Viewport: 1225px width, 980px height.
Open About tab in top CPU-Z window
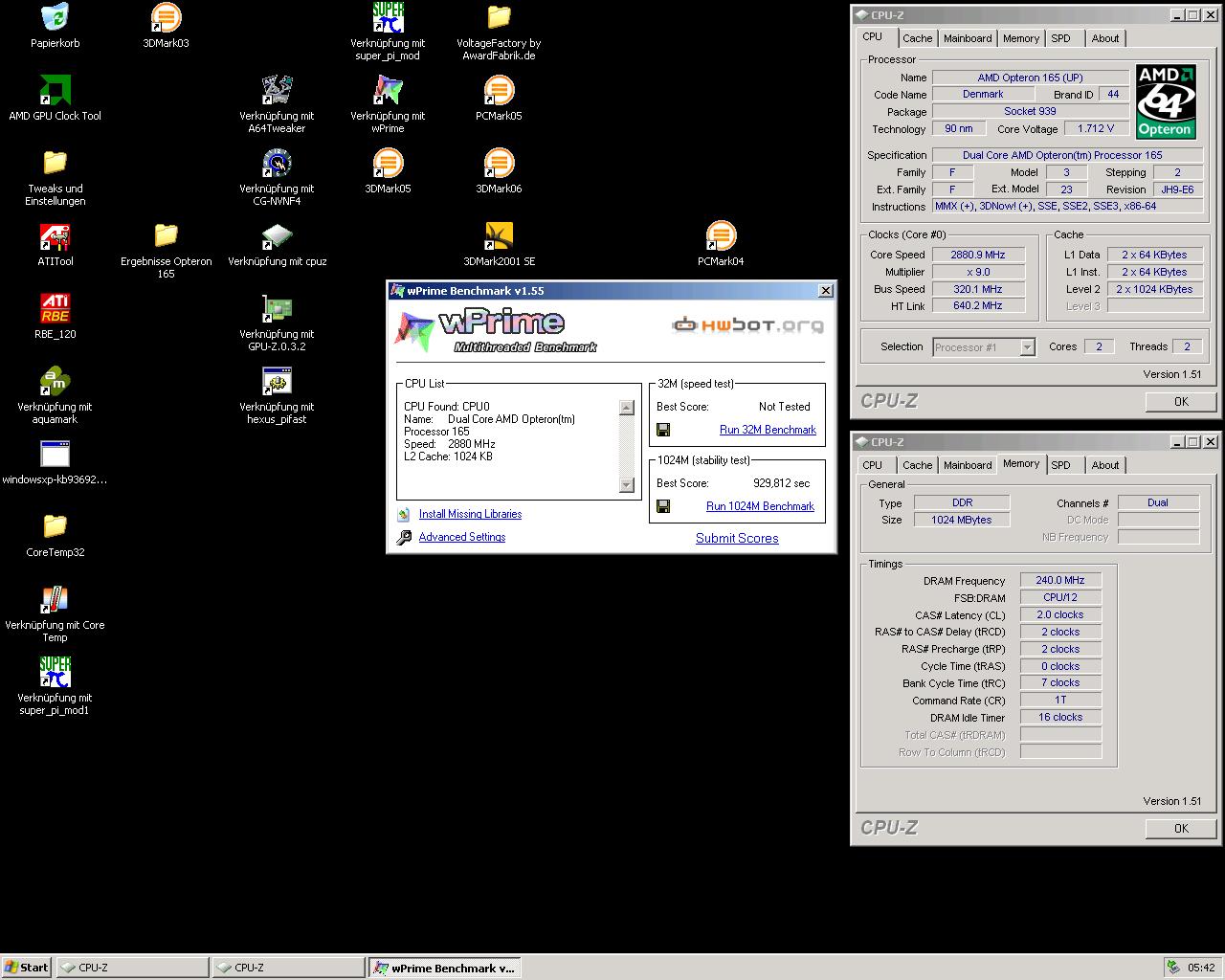[1105, 38]
